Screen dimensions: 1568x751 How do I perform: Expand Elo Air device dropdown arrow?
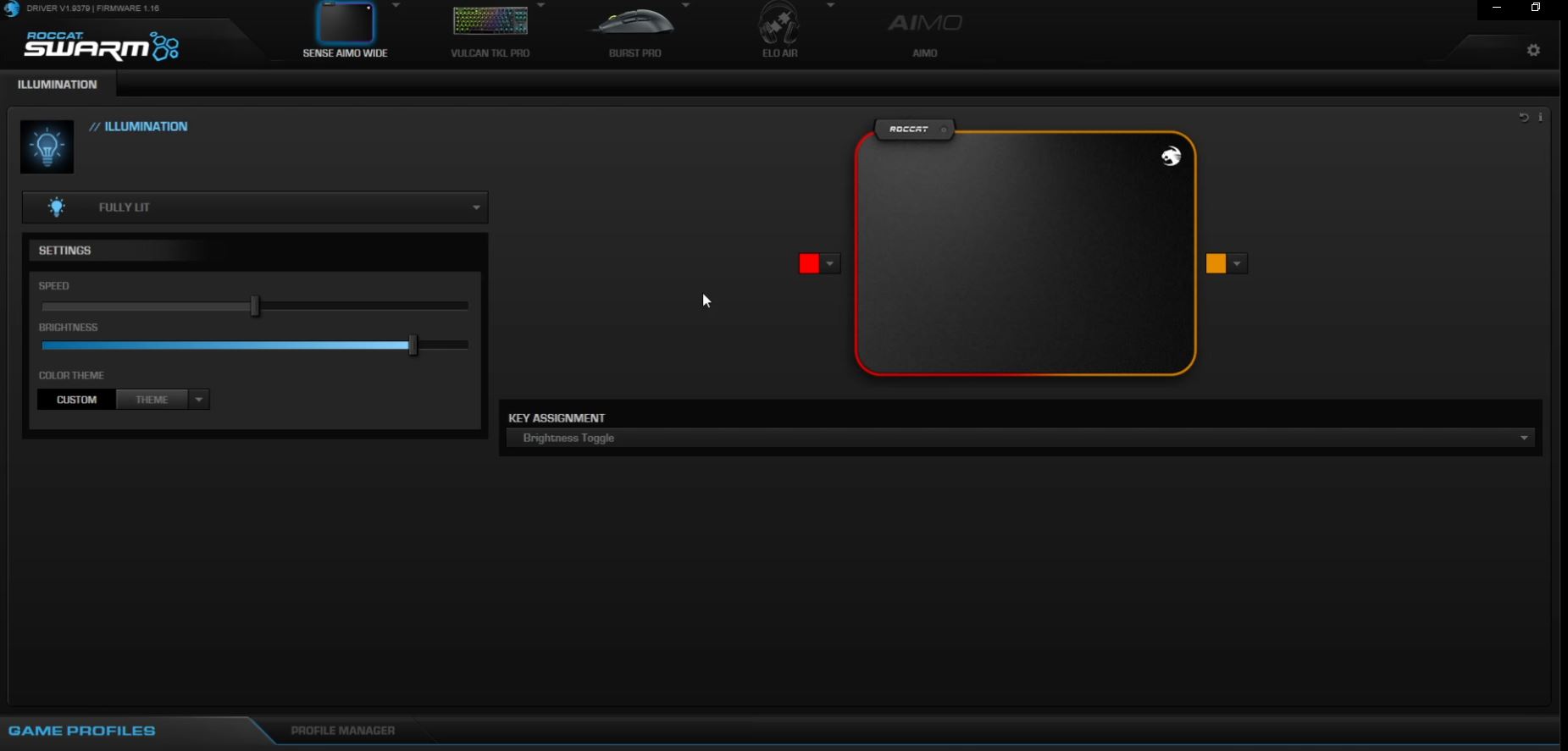(830, 6)
